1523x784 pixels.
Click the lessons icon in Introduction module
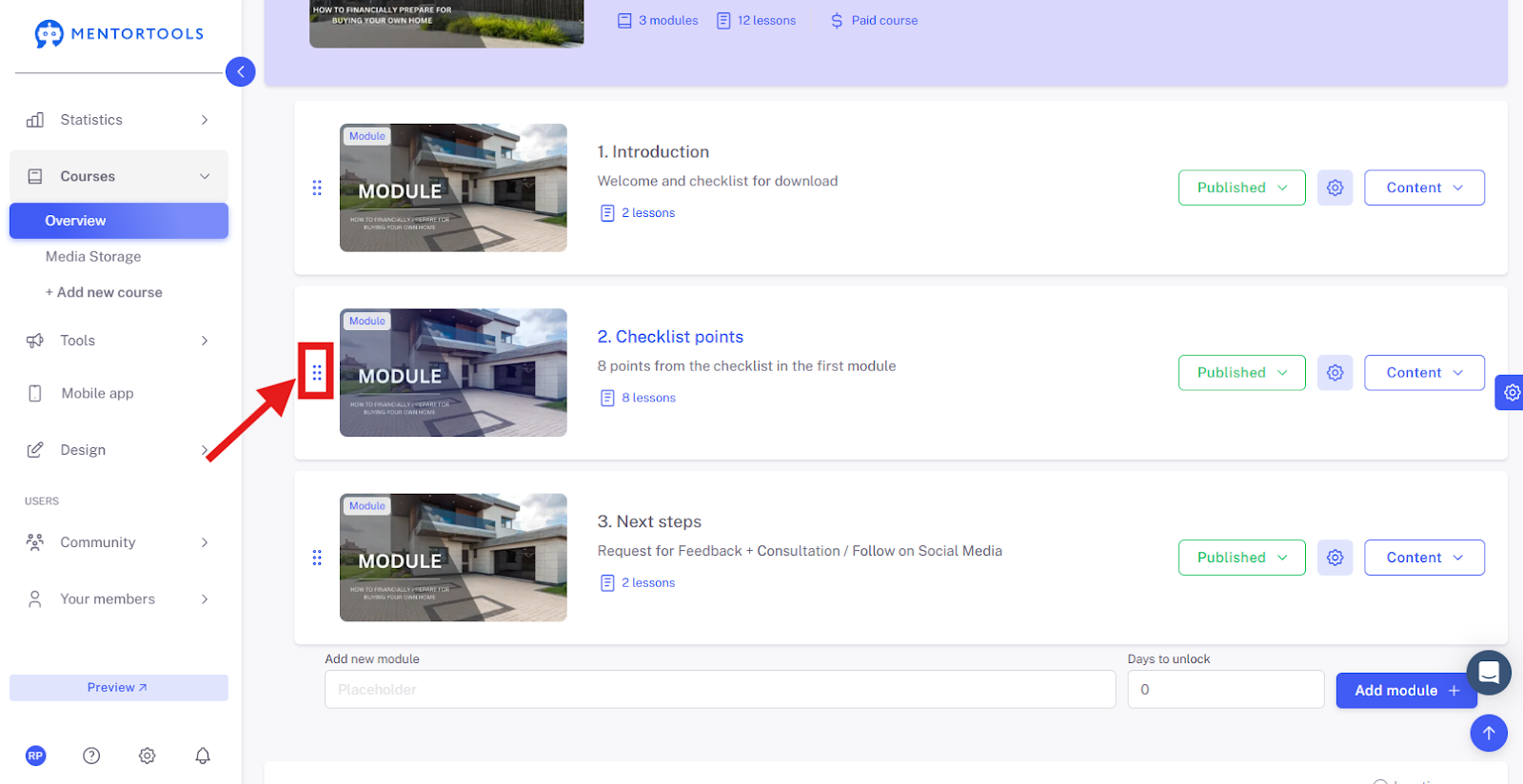click(607, 213)
